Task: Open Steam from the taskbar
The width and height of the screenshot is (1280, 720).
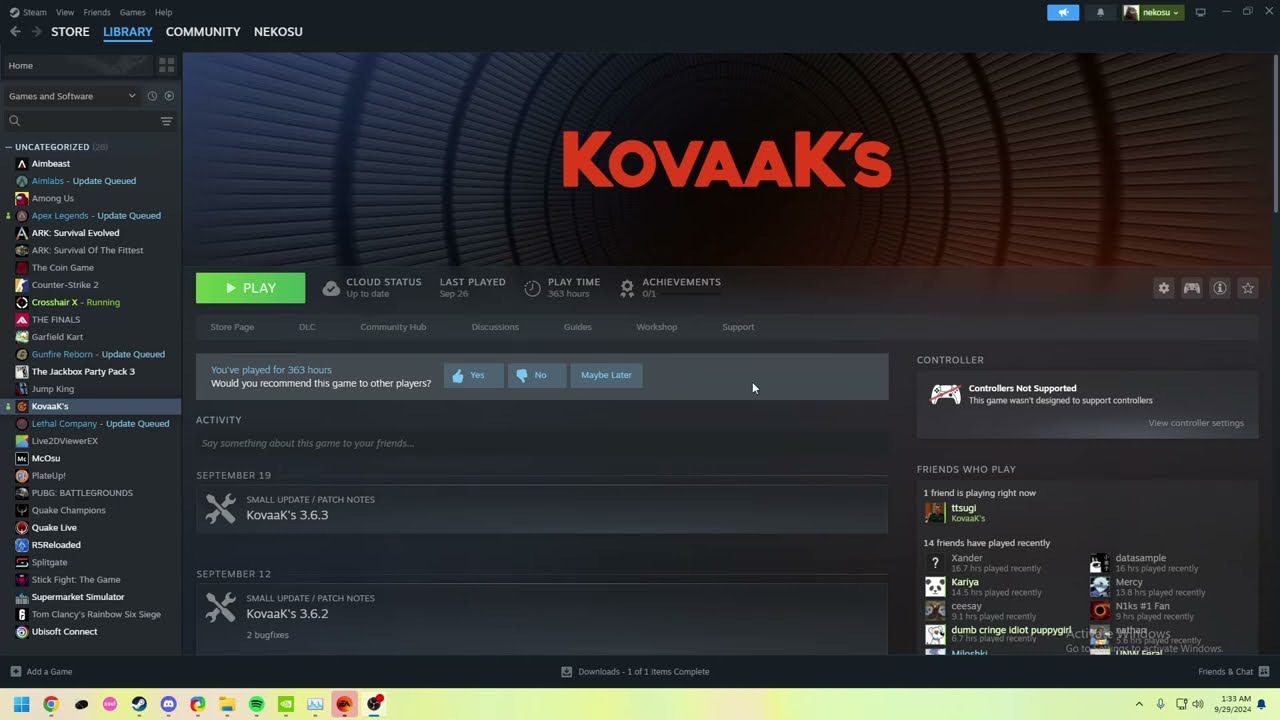Action: (x=139, y=704)
